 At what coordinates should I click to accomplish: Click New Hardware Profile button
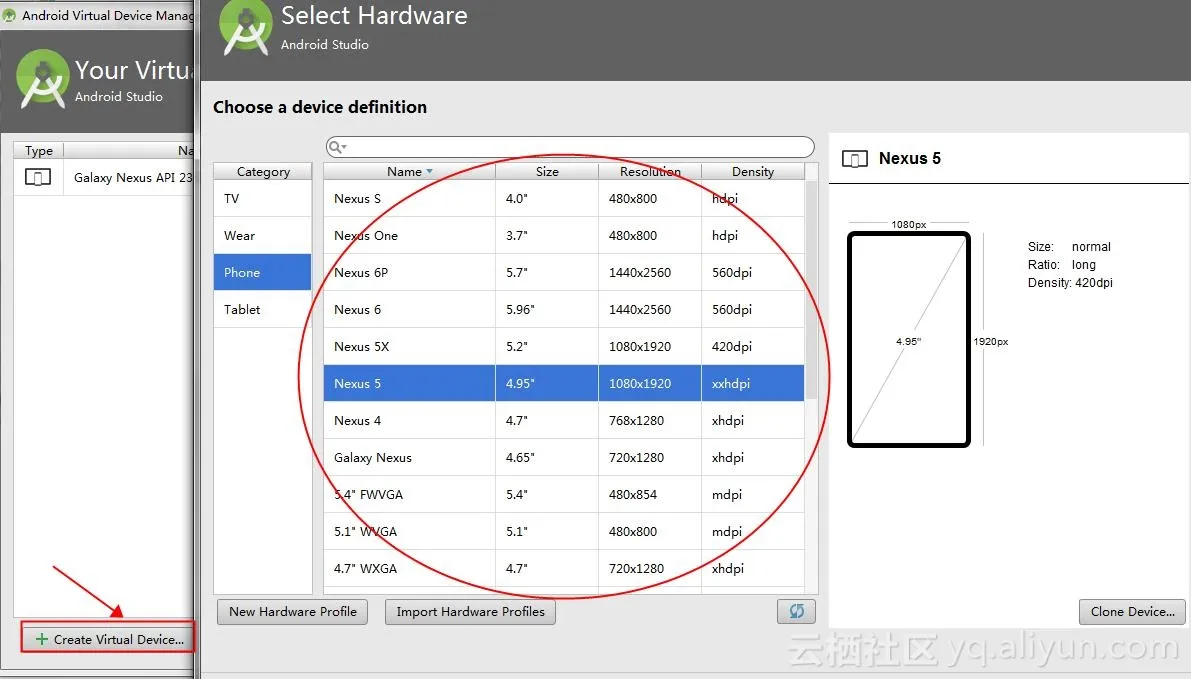click(292, 611)
